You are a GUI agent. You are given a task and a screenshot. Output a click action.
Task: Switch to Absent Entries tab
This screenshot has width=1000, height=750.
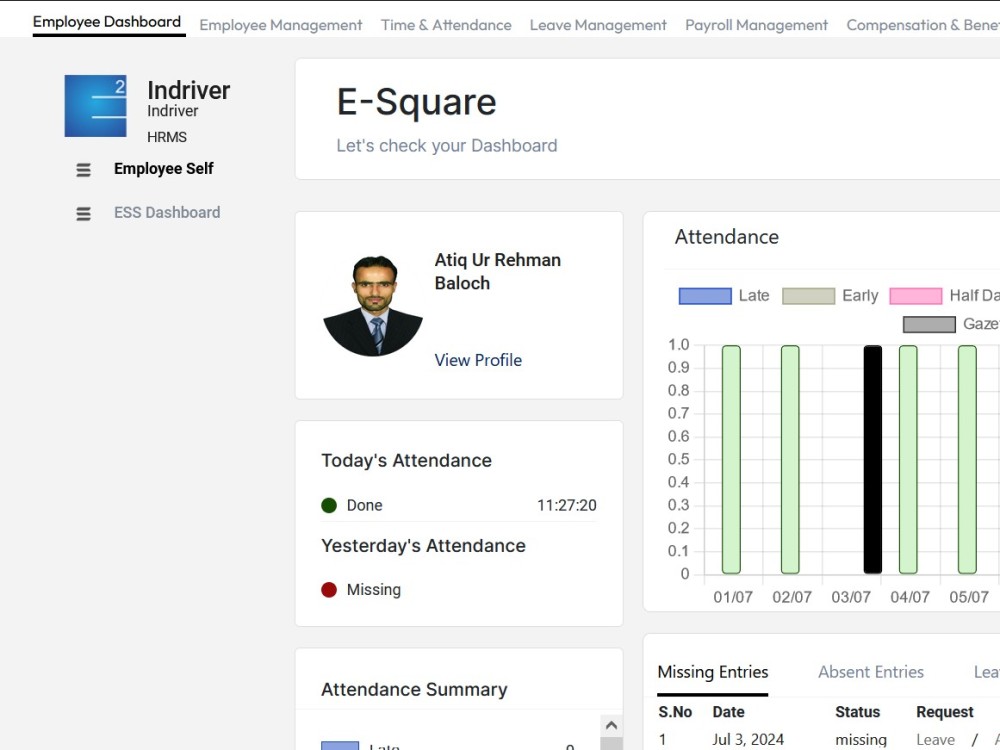871,672
